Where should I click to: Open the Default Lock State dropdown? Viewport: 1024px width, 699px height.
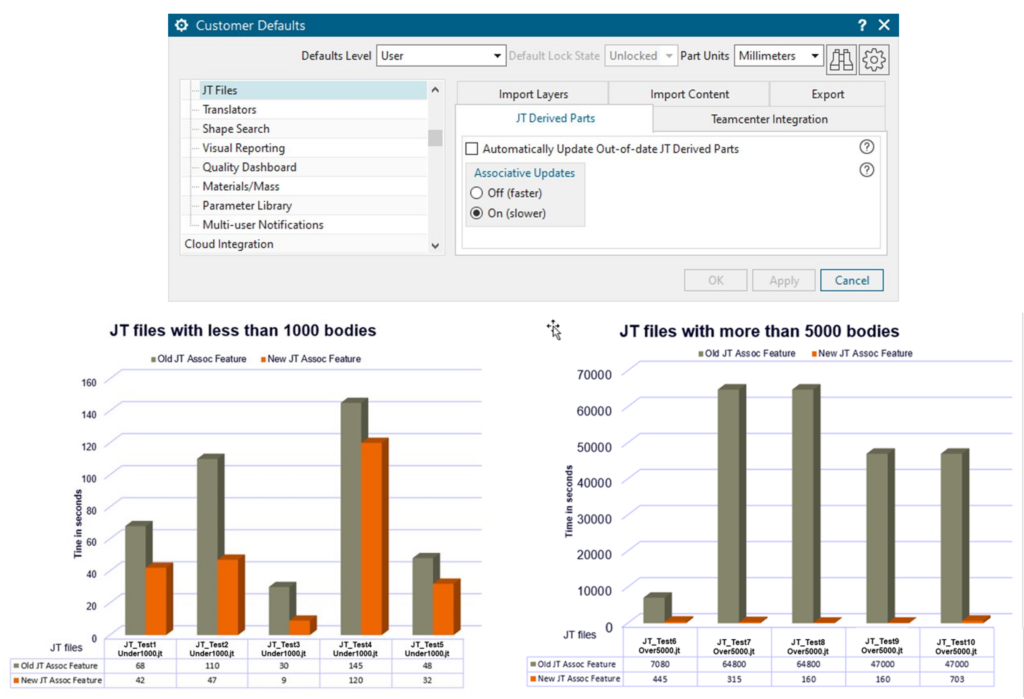641,56
